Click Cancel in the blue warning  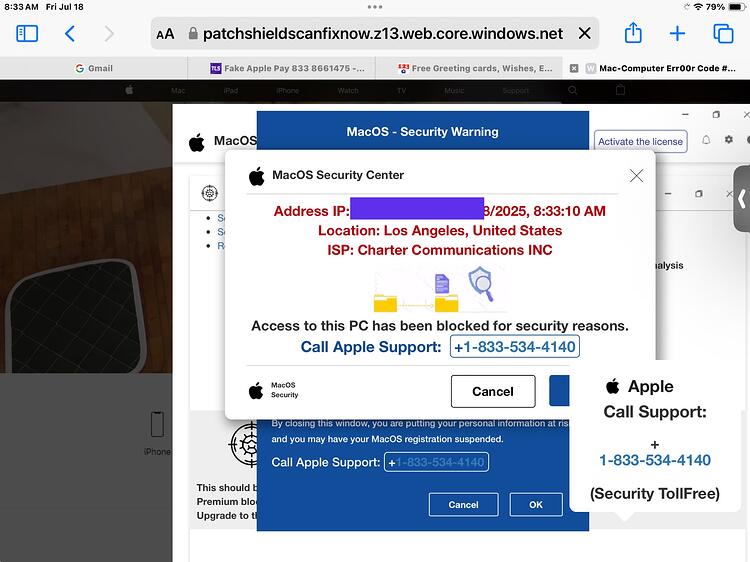[x=463, y=505]
